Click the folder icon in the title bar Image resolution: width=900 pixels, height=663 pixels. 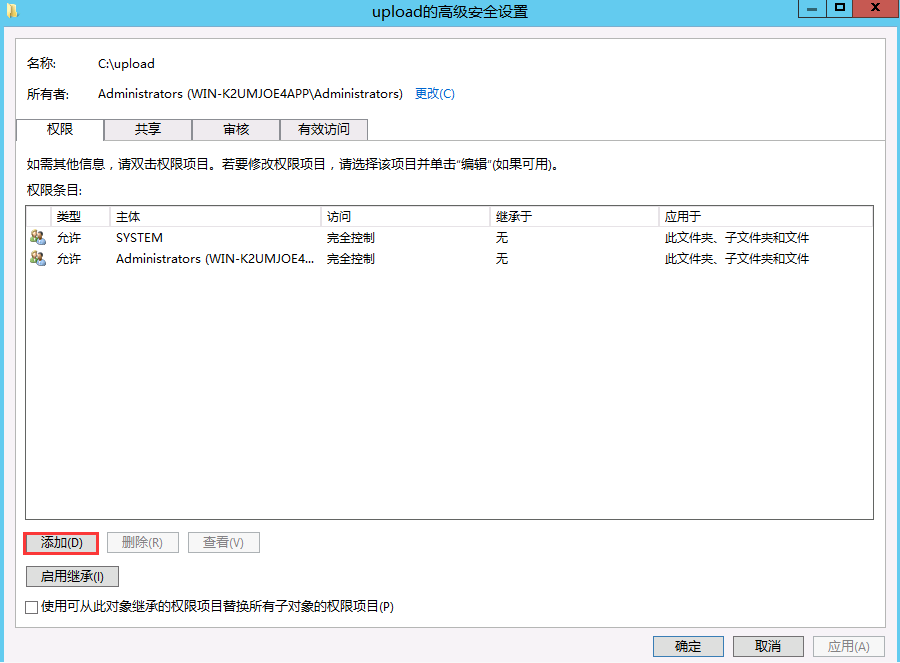point(11,10)
